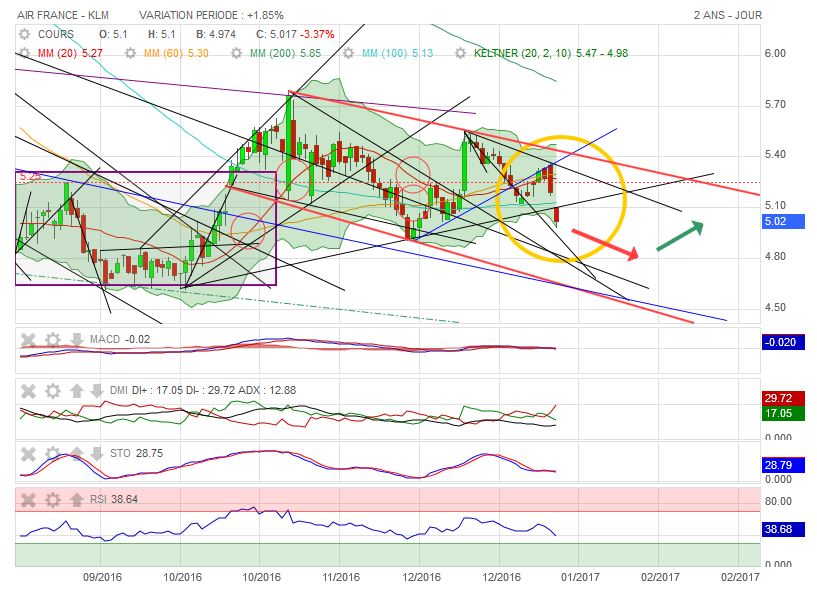Click the 5.40 price axis label
Viewport: 817px width, 595px height.
(775, 155)
